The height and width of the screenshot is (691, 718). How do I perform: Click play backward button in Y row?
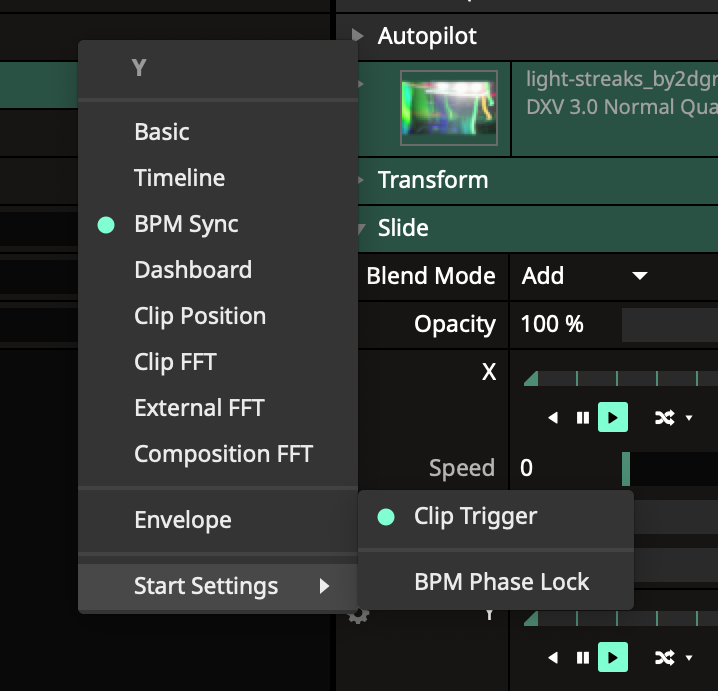[553, 658]
